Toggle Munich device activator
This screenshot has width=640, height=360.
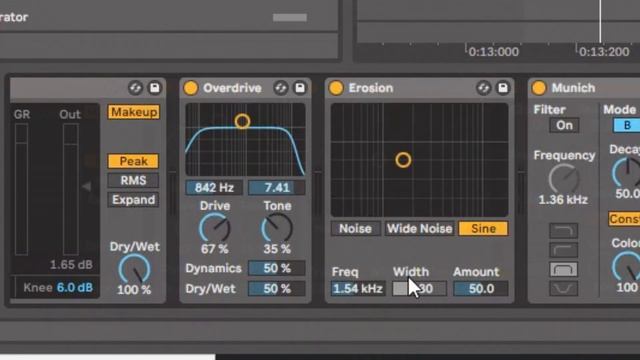pos(539,88)
